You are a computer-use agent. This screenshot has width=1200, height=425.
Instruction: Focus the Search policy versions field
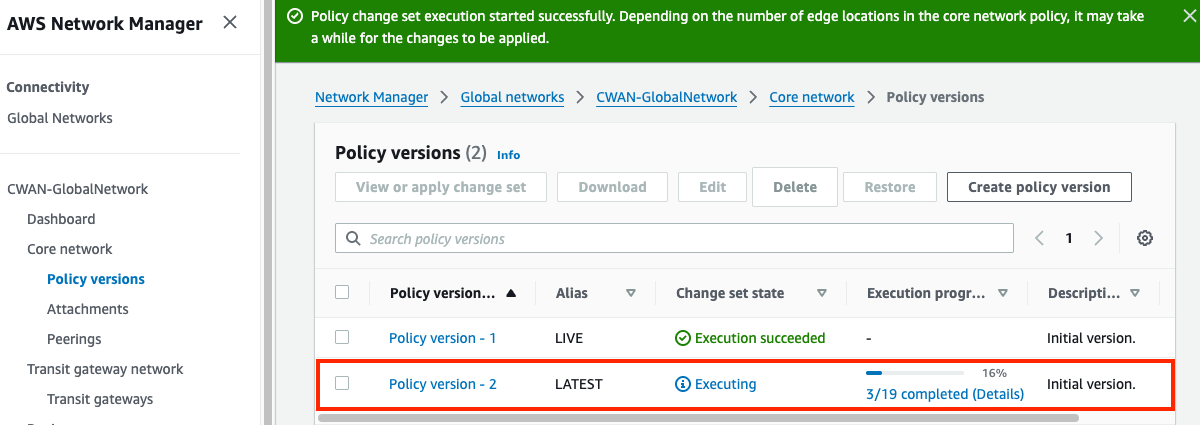pos(675,238)
